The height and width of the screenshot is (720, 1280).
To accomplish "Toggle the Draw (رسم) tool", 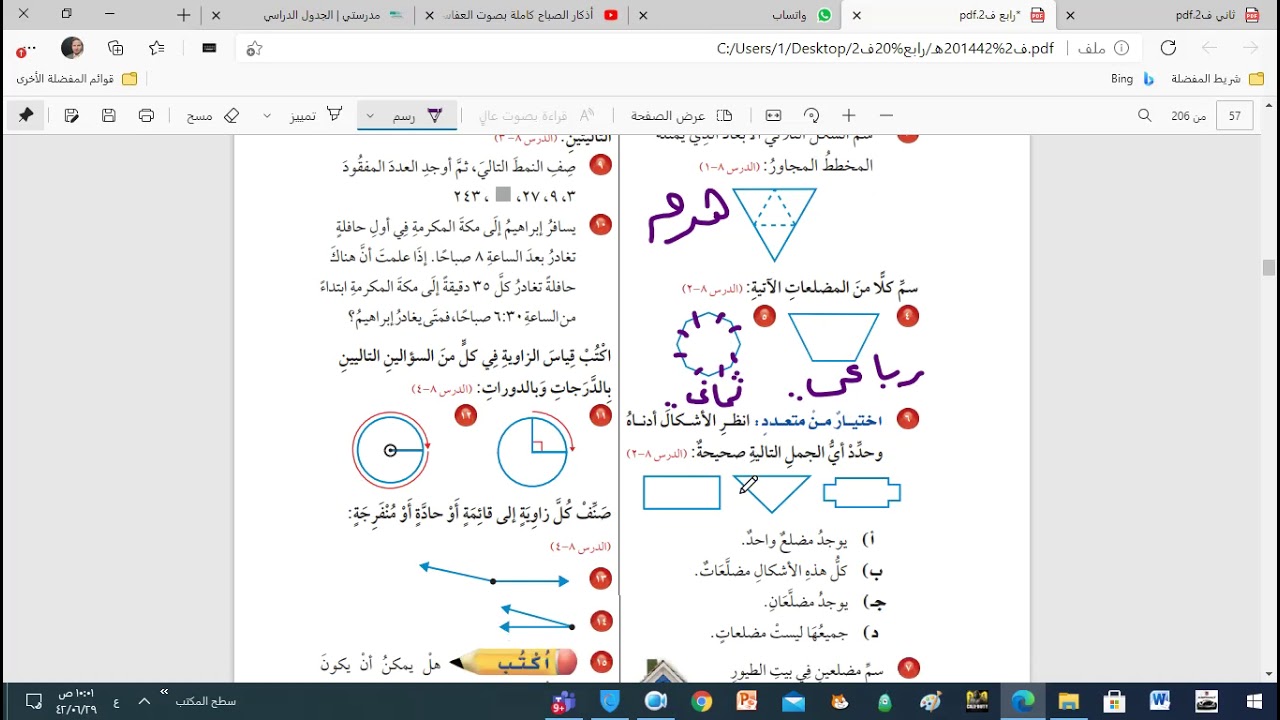I will [417, 116].
